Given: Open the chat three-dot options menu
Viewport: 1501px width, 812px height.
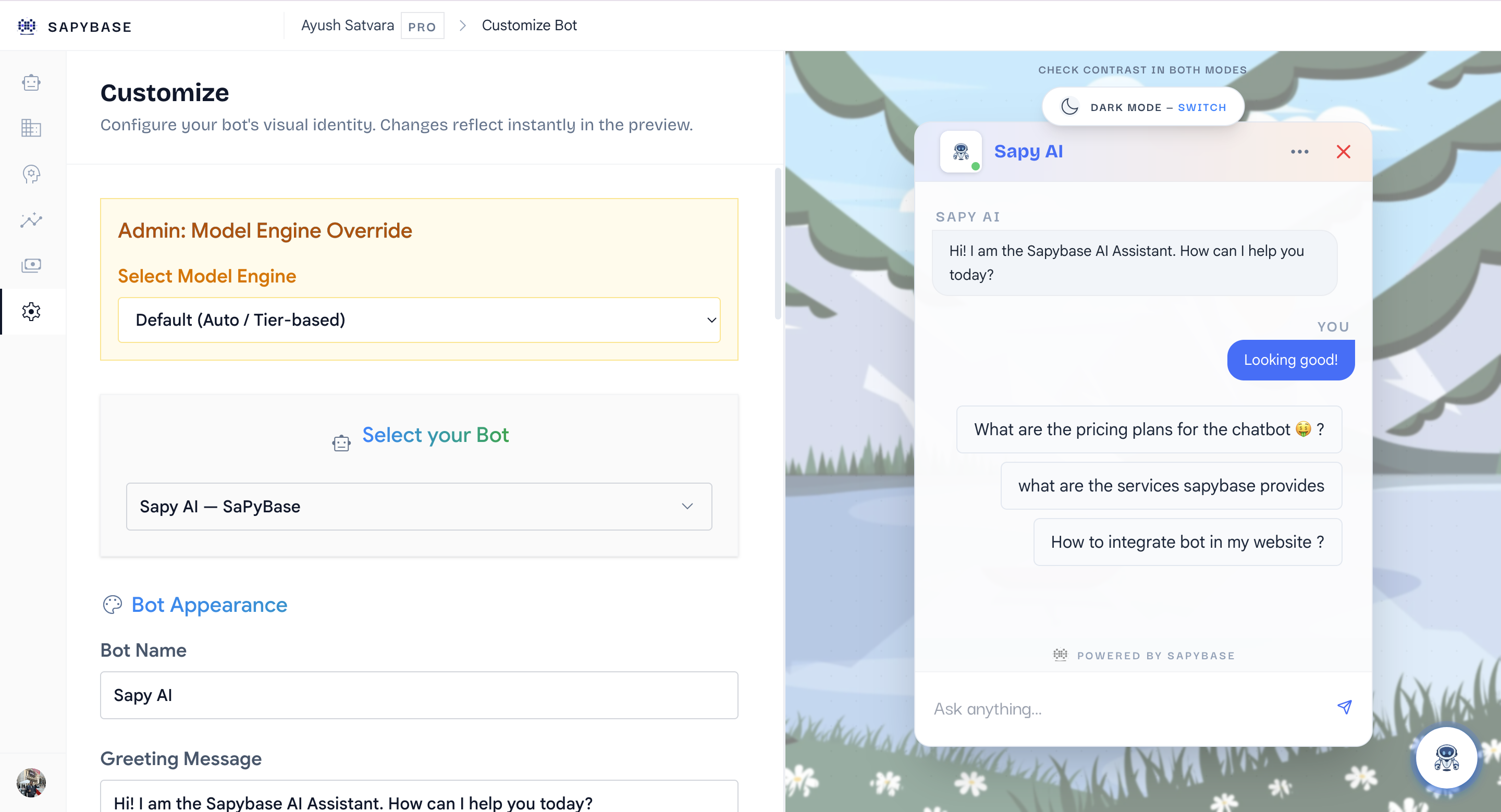Looking at the screenshot, I should [1299, 152].
